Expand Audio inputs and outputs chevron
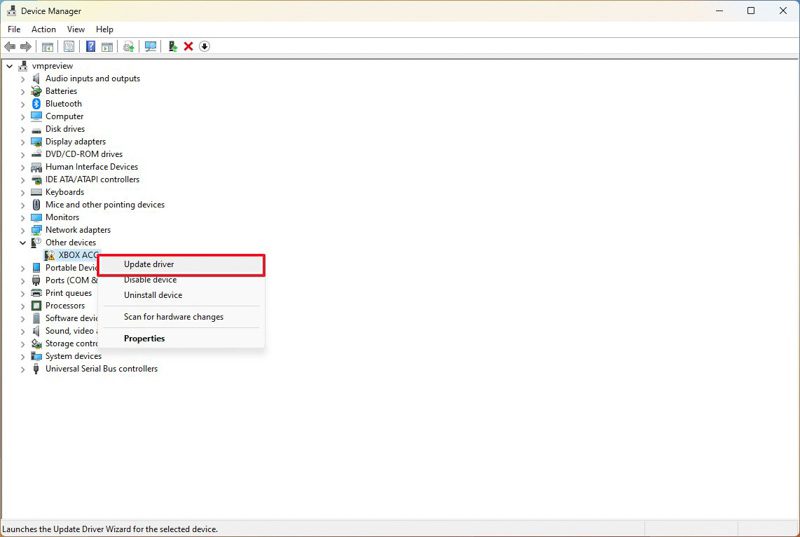Viewport: 800px width, 537px height. (22, 79)
